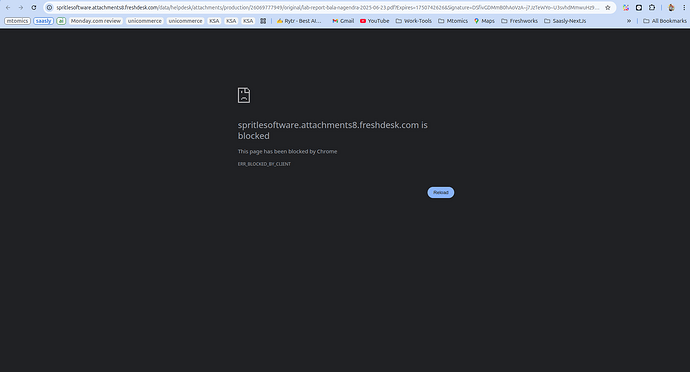Image resolution: width=690 pixels, height=372 pixels.
Task: Open the Work-Tools bookmark folder
Action: point(414,21)
